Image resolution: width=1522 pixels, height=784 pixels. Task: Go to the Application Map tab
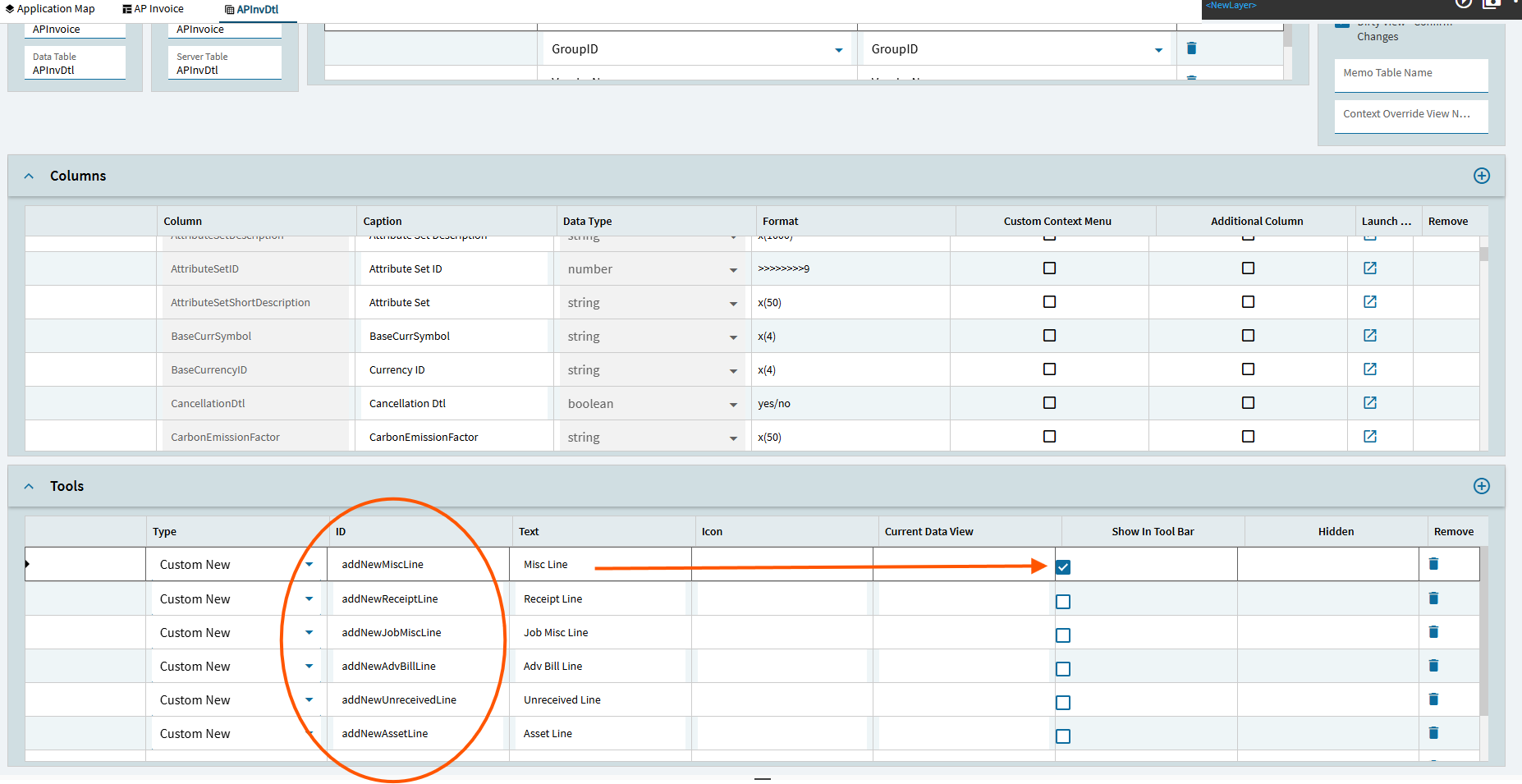[50, 9]
